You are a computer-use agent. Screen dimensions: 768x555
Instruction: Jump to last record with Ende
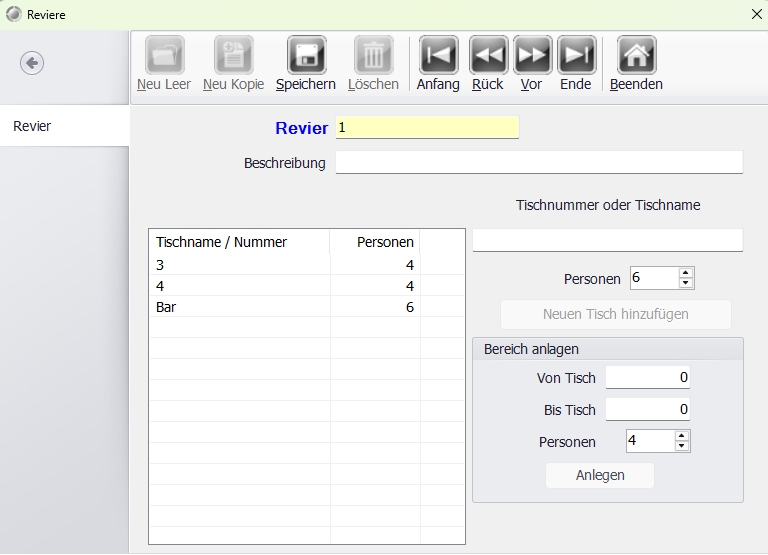coord(576,55)
